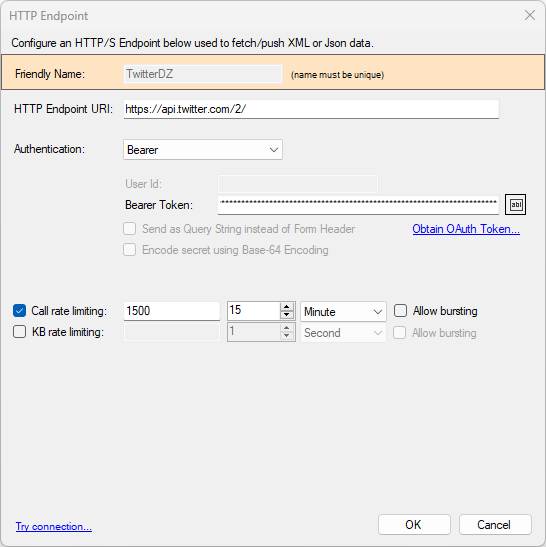Click the interval value 15 box
This screenshot has height=547, width=546.
[254, 310]
